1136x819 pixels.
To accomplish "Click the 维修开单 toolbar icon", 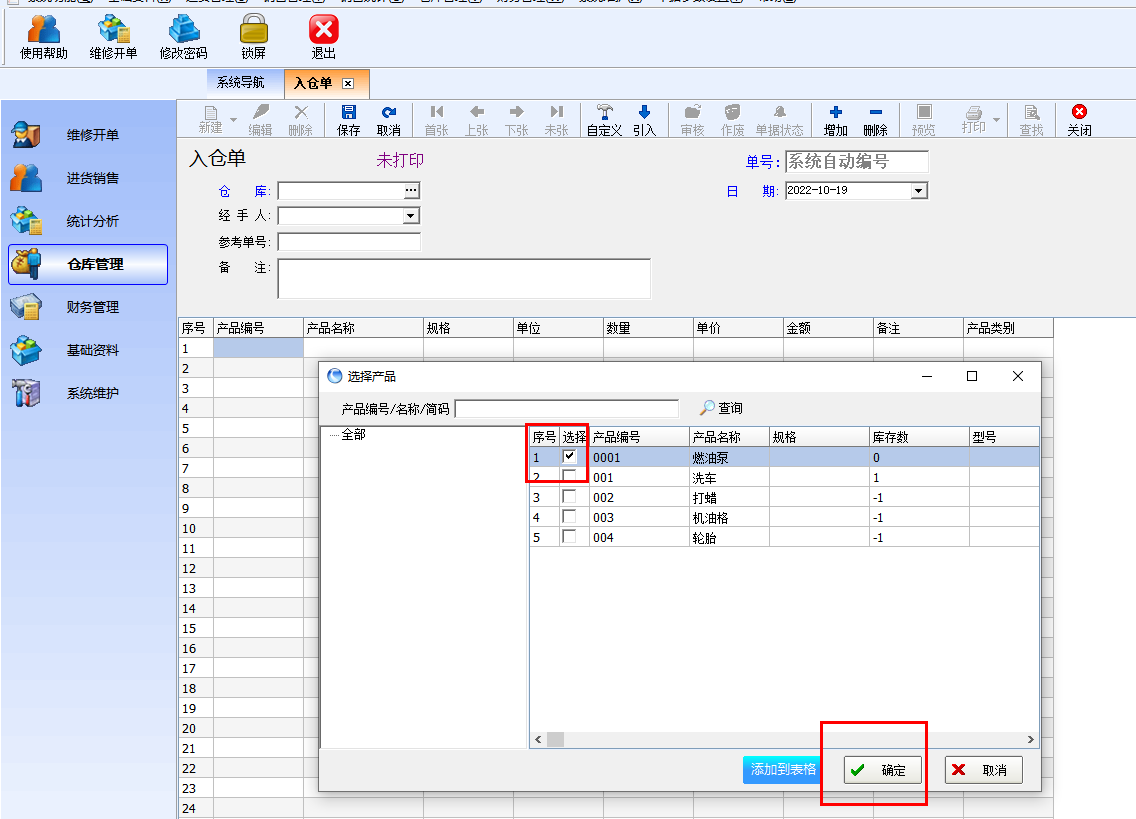I will point(113,36).
